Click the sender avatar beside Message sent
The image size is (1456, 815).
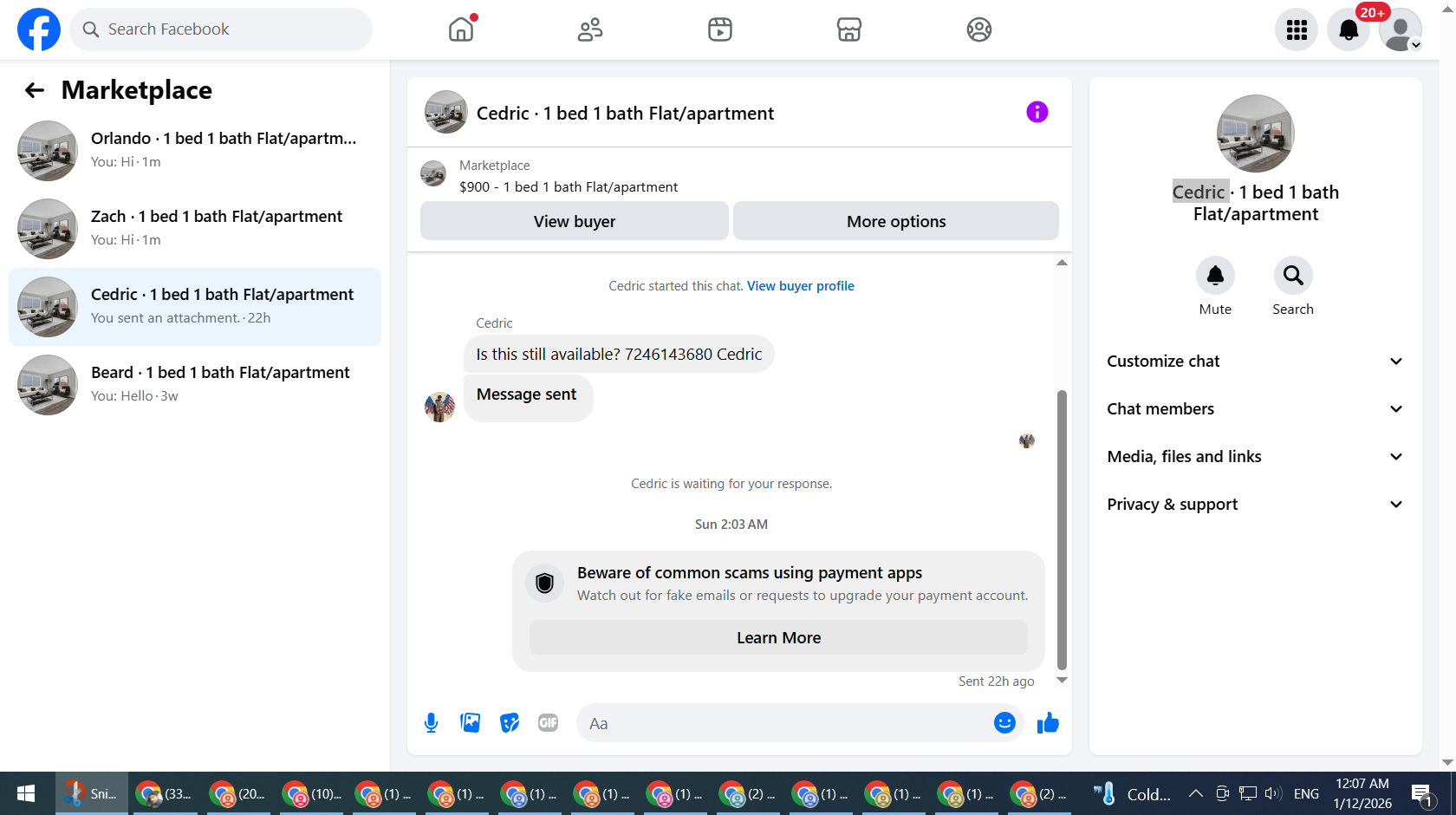[x=439, y=407]
